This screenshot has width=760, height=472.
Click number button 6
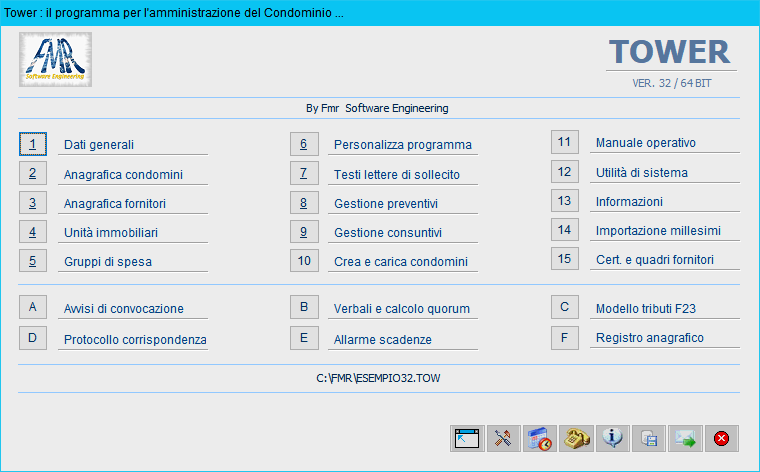304,144
